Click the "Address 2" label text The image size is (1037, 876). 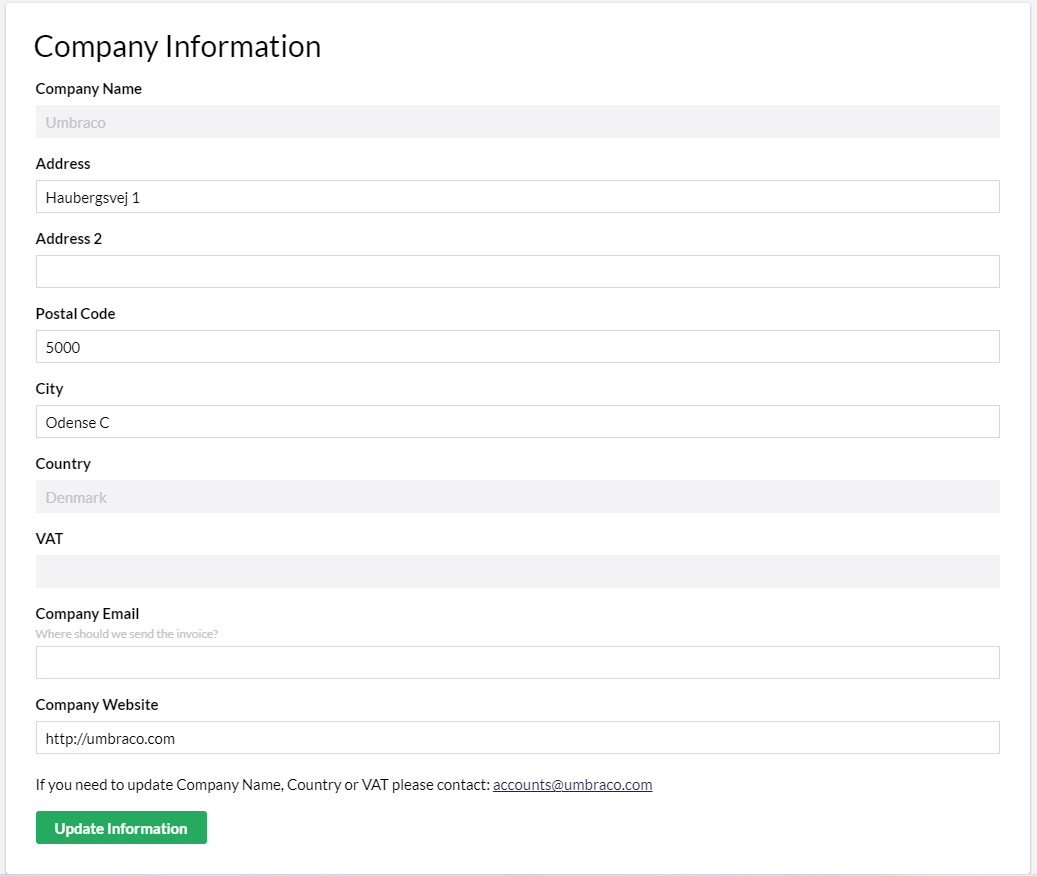(x=68, y=239)
